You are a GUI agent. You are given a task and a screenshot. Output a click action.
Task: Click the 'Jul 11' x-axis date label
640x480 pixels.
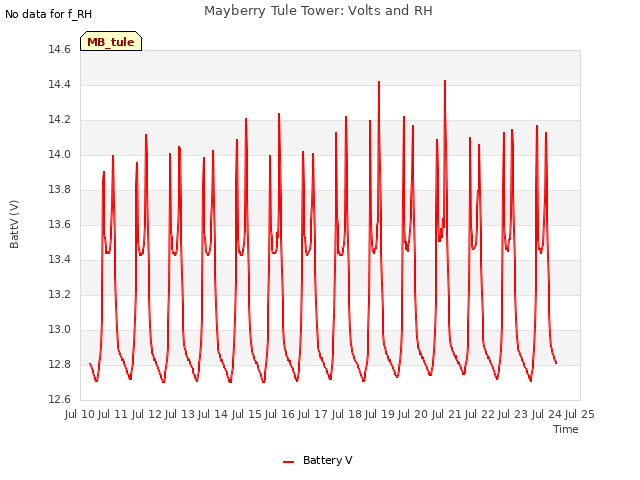click(113, 414)
